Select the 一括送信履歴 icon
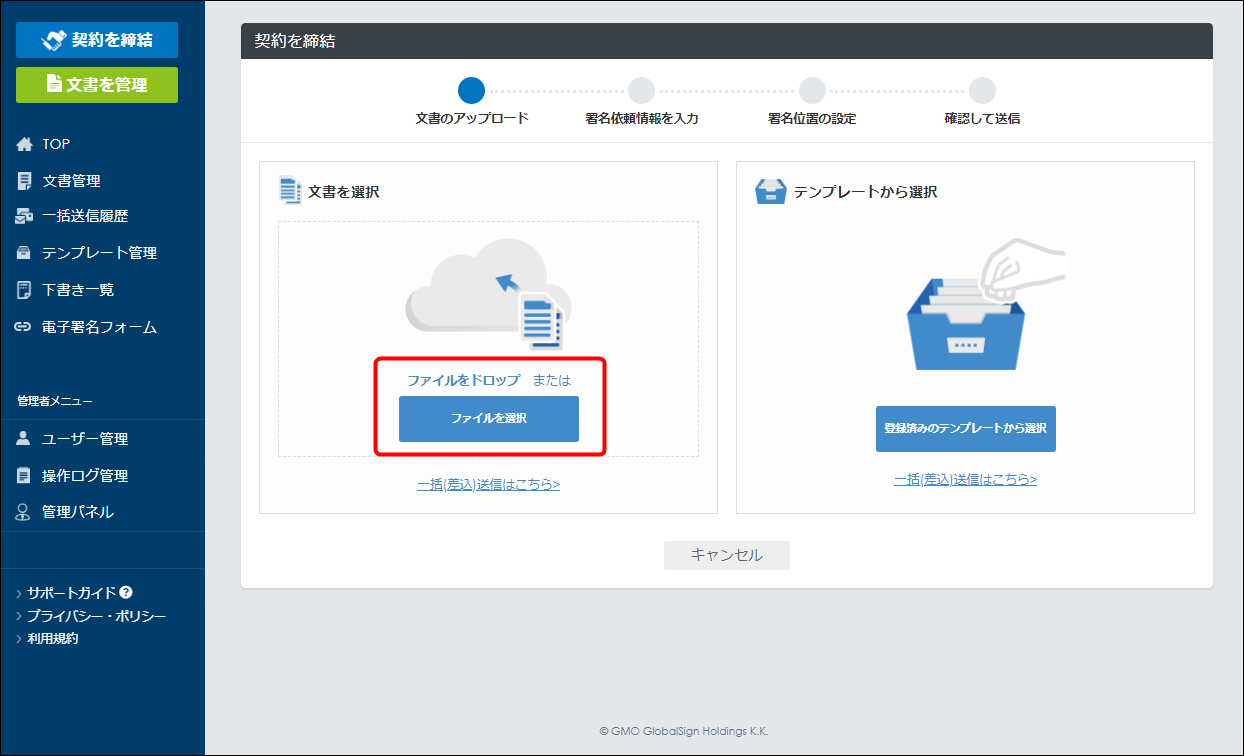This screenshot has height=756, width=1244. click(25, 216)
